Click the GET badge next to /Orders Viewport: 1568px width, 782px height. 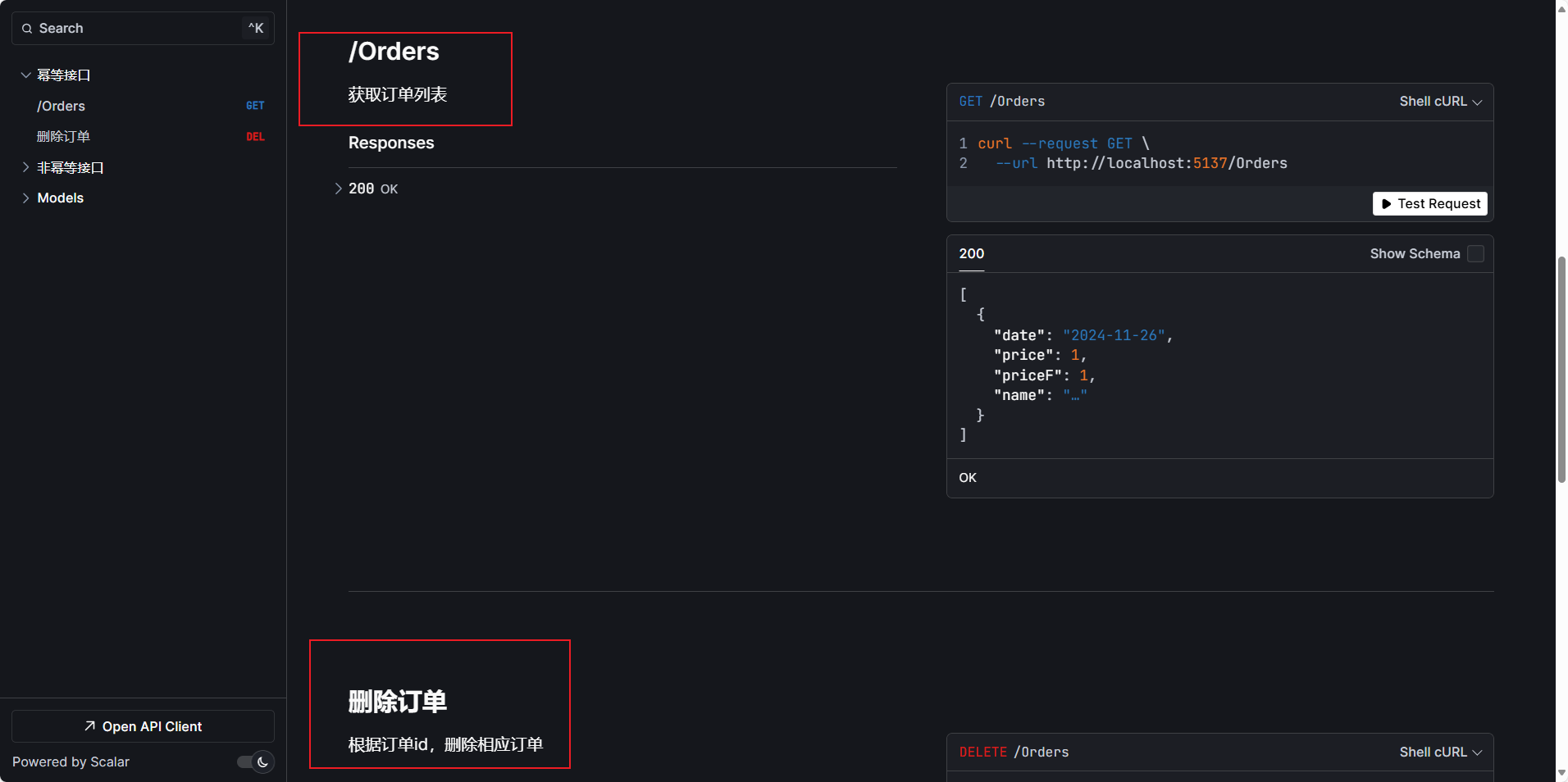(x=255, y=106)
